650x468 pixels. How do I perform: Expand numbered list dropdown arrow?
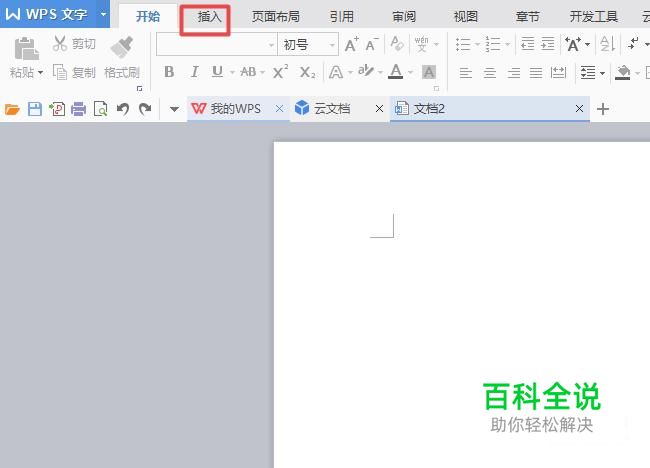click(507, 44)
